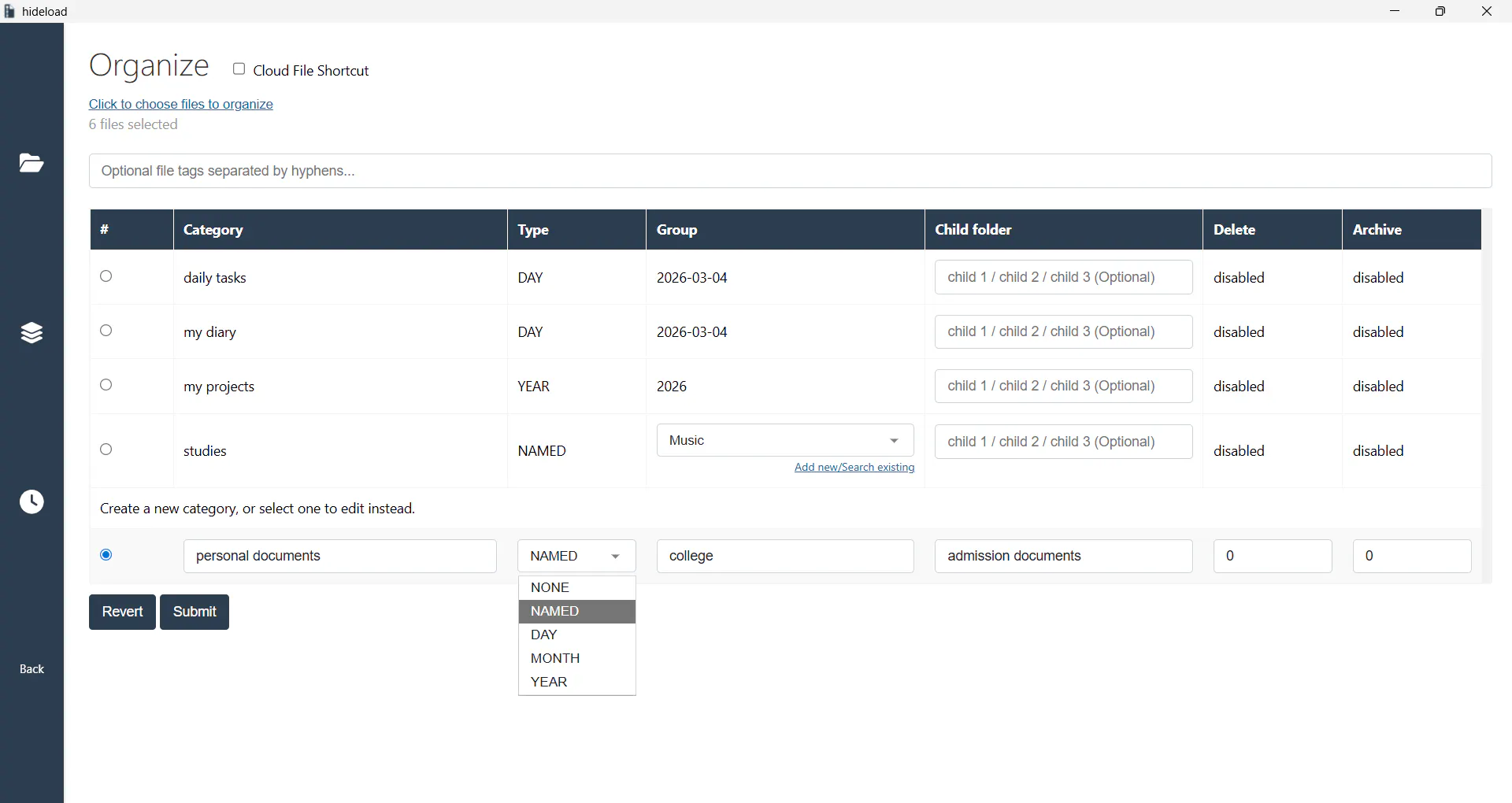Select the new category radio button

pos(106,555)
